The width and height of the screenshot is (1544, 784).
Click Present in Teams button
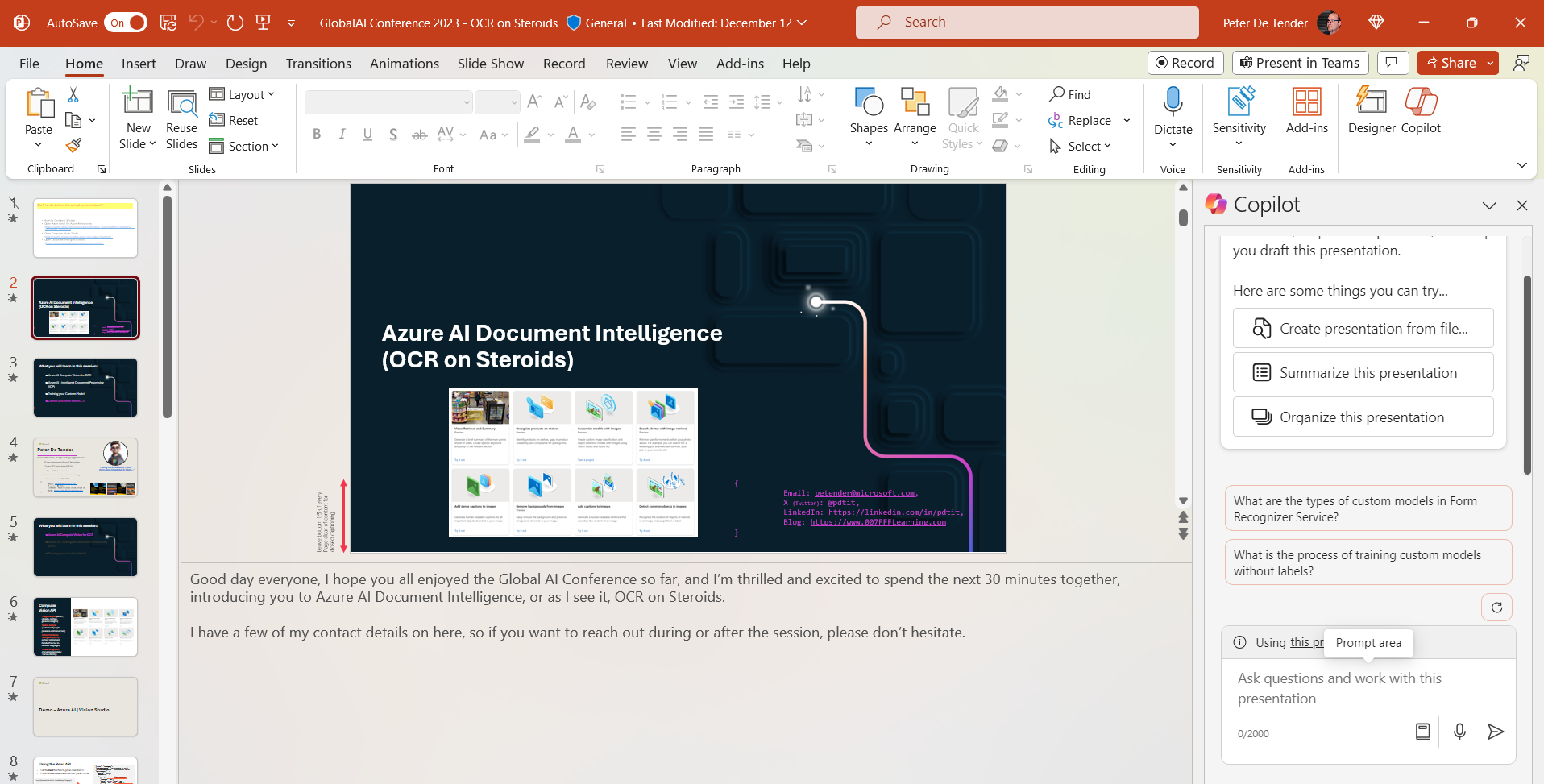click(x=1299, y=63)
